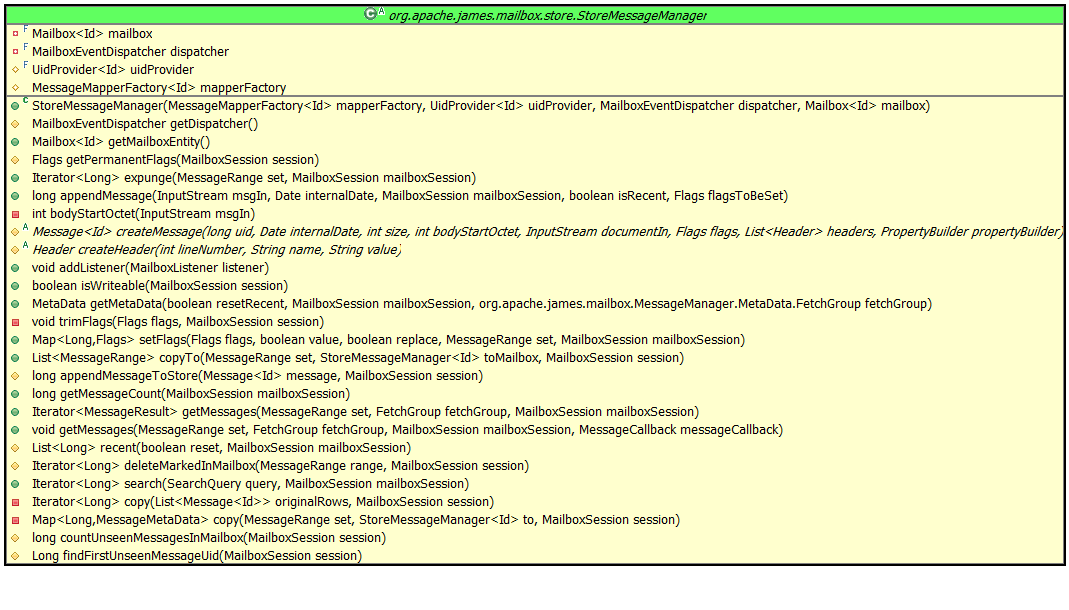Select the getPermanentFlags method entry
The height and width of the screenshot is (610, 1069).
(x=175, y=160)
